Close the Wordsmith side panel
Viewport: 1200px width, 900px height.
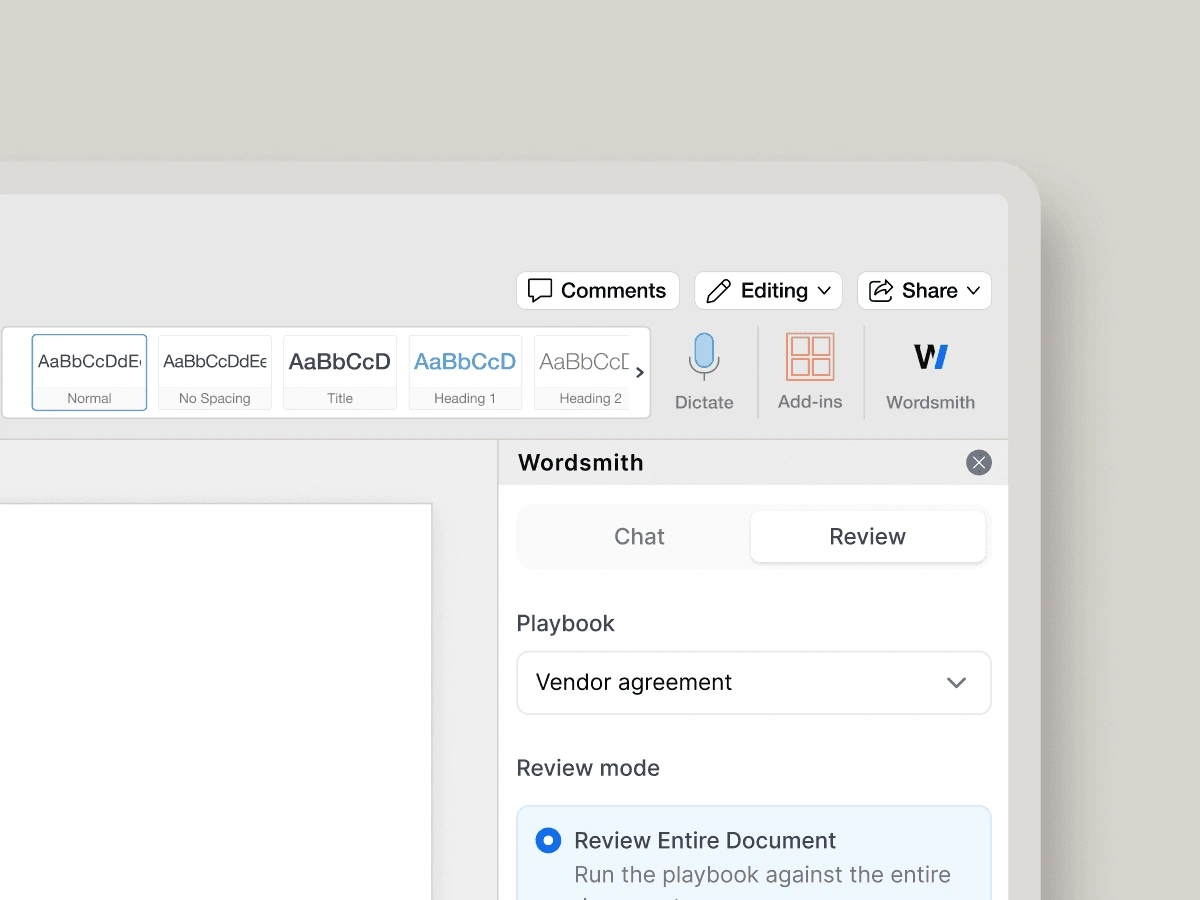tap(979, 462)
